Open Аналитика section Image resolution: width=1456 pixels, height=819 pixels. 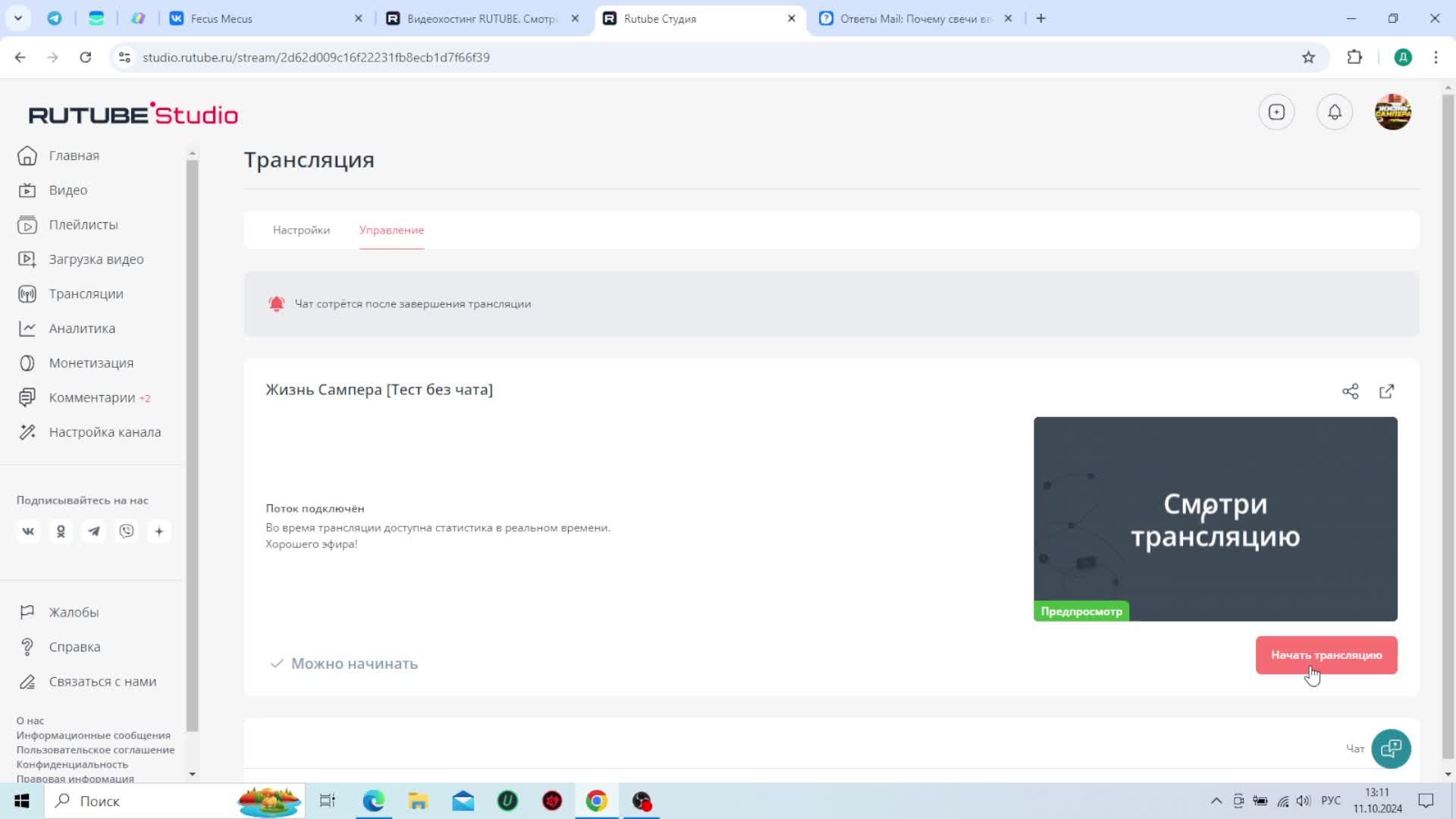tap(67, 328)
